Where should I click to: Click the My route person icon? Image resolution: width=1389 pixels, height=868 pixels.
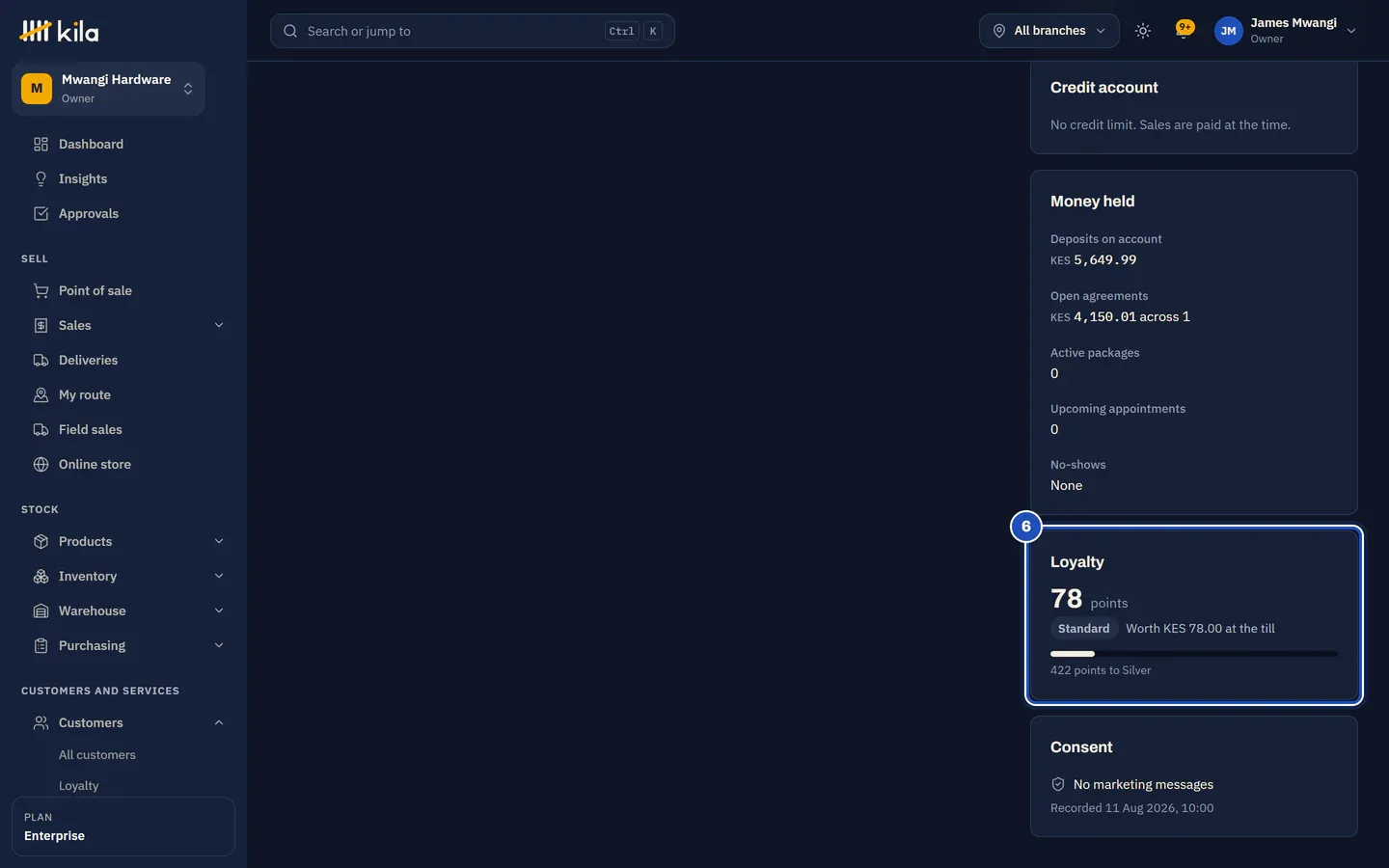[x=41, y=395]
